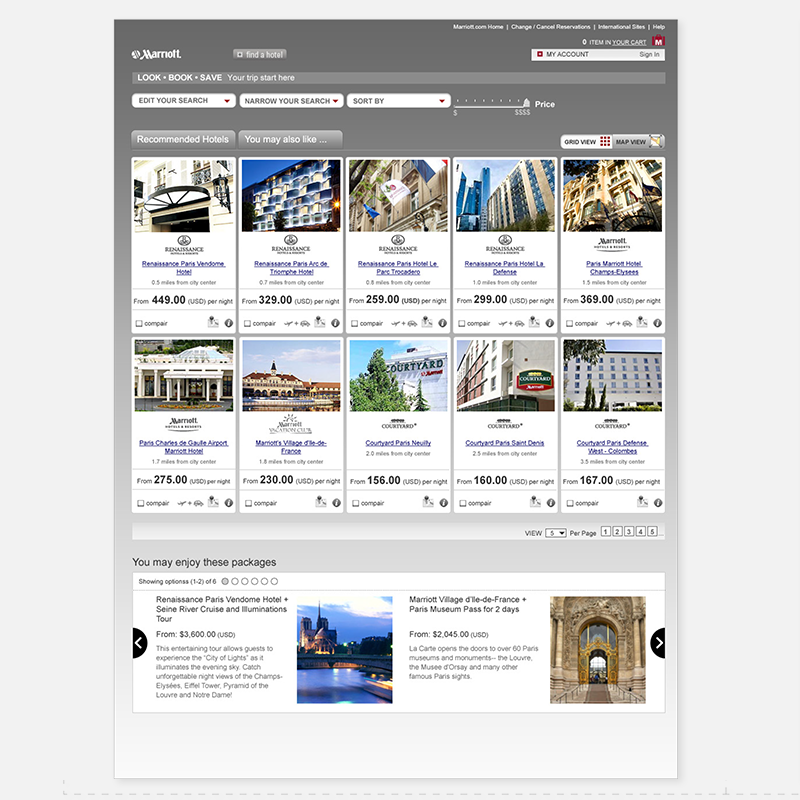Open the red Marriott shopping bag cart icon
This screenshot has width=800, height=800.
click(x=658, y=40)
